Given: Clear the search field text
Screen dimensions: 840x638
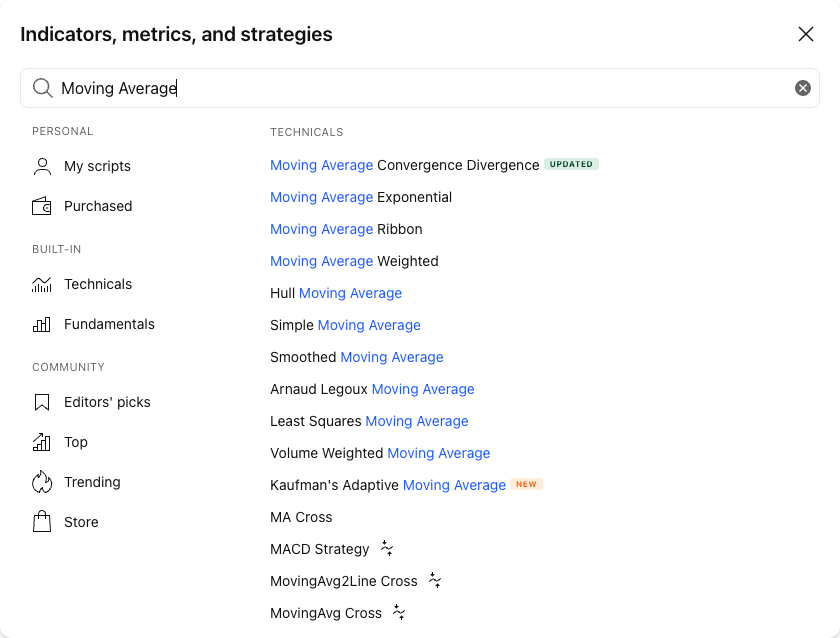Looking at the screenshot, I should click(802, 88).
